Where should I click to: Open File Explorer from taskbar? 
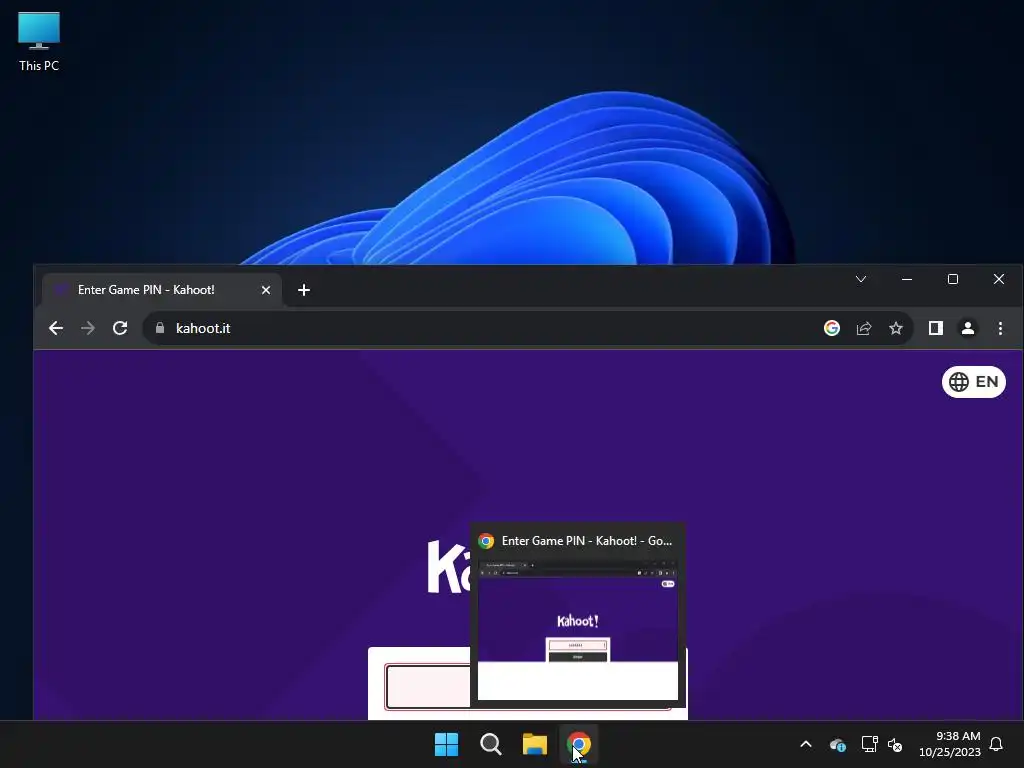534,744
